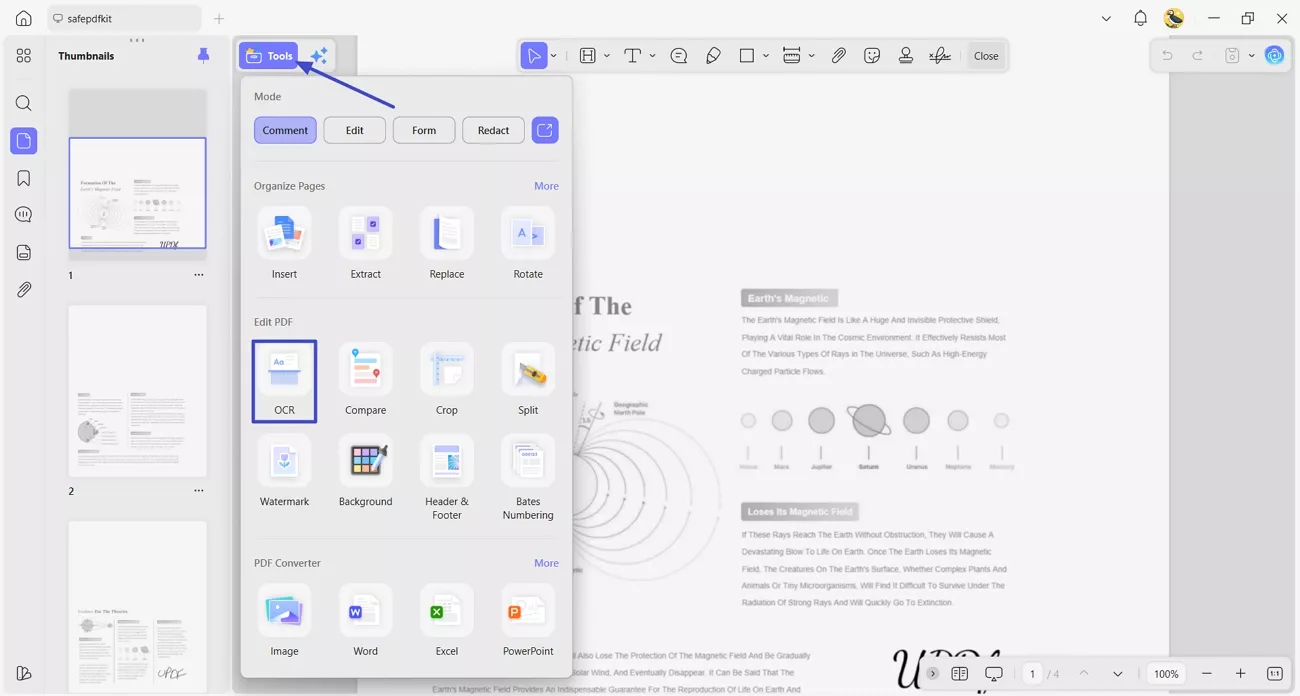Close the comment toolbar

[x=986, y=56]
